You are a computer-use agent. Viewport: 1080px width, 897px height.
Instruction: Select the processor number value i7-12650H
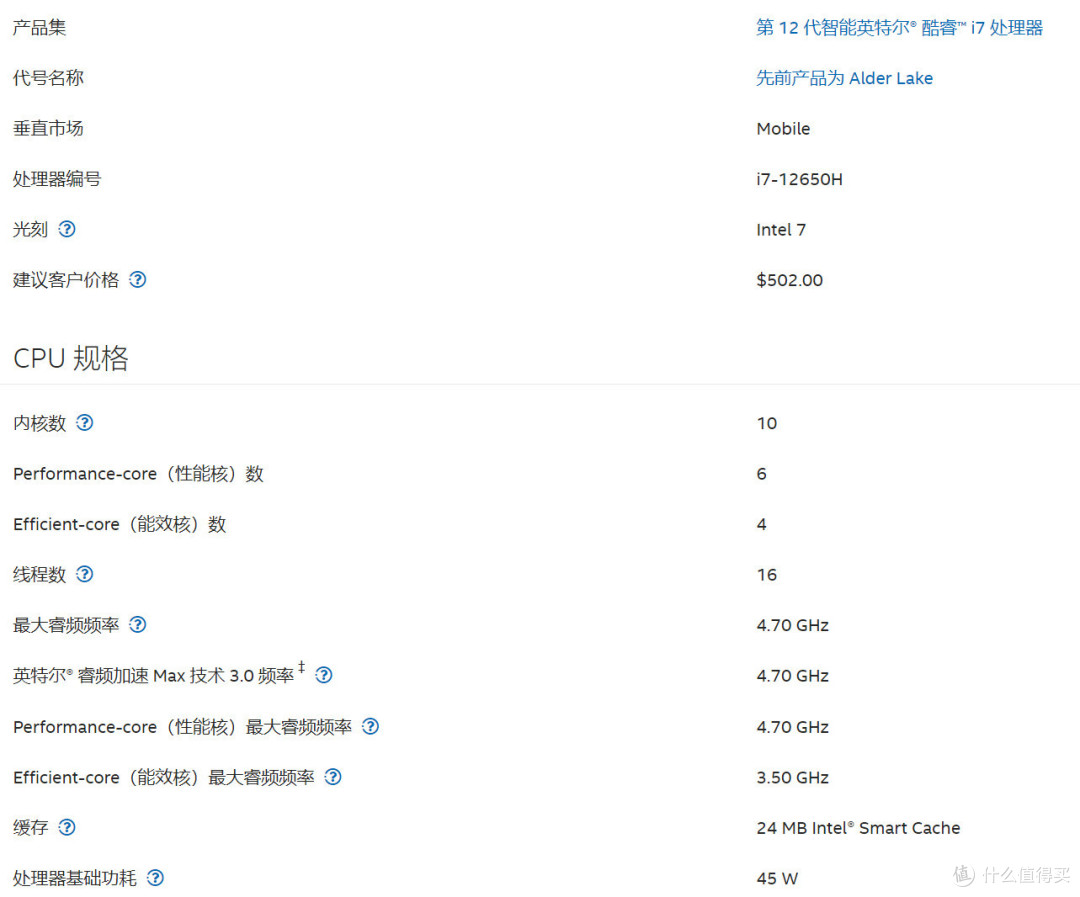coord(799,179)
